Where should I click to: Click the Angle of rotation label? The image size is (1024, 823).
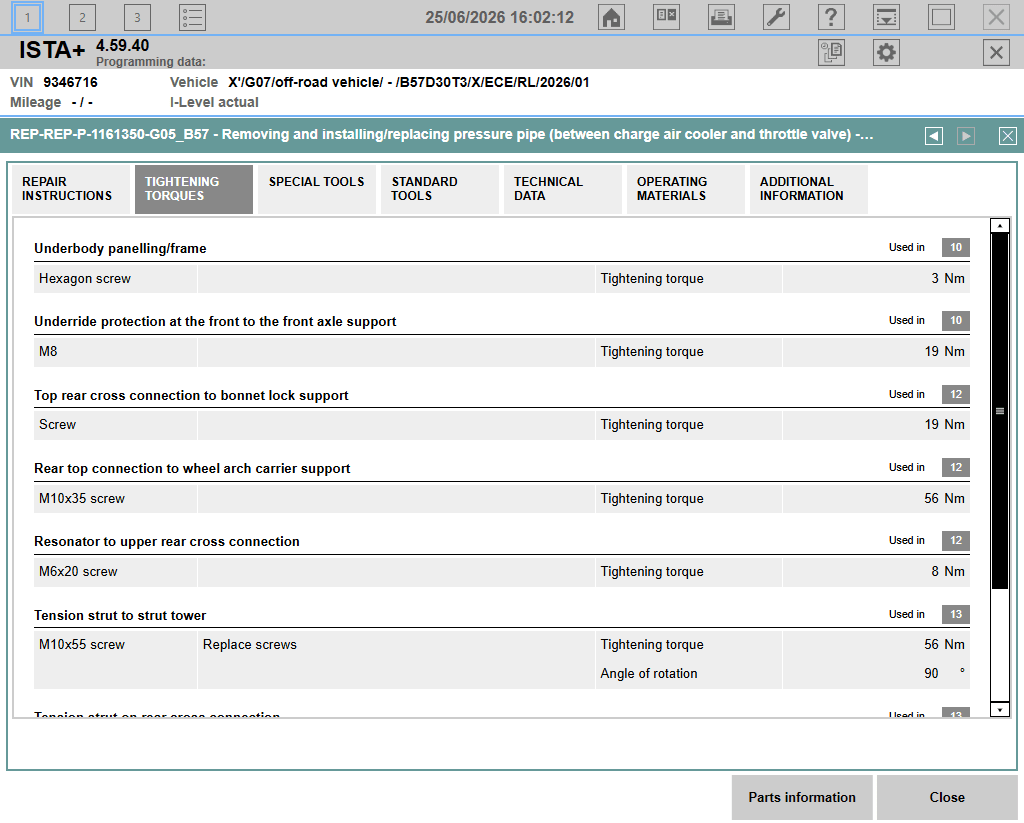coord(648,674)
